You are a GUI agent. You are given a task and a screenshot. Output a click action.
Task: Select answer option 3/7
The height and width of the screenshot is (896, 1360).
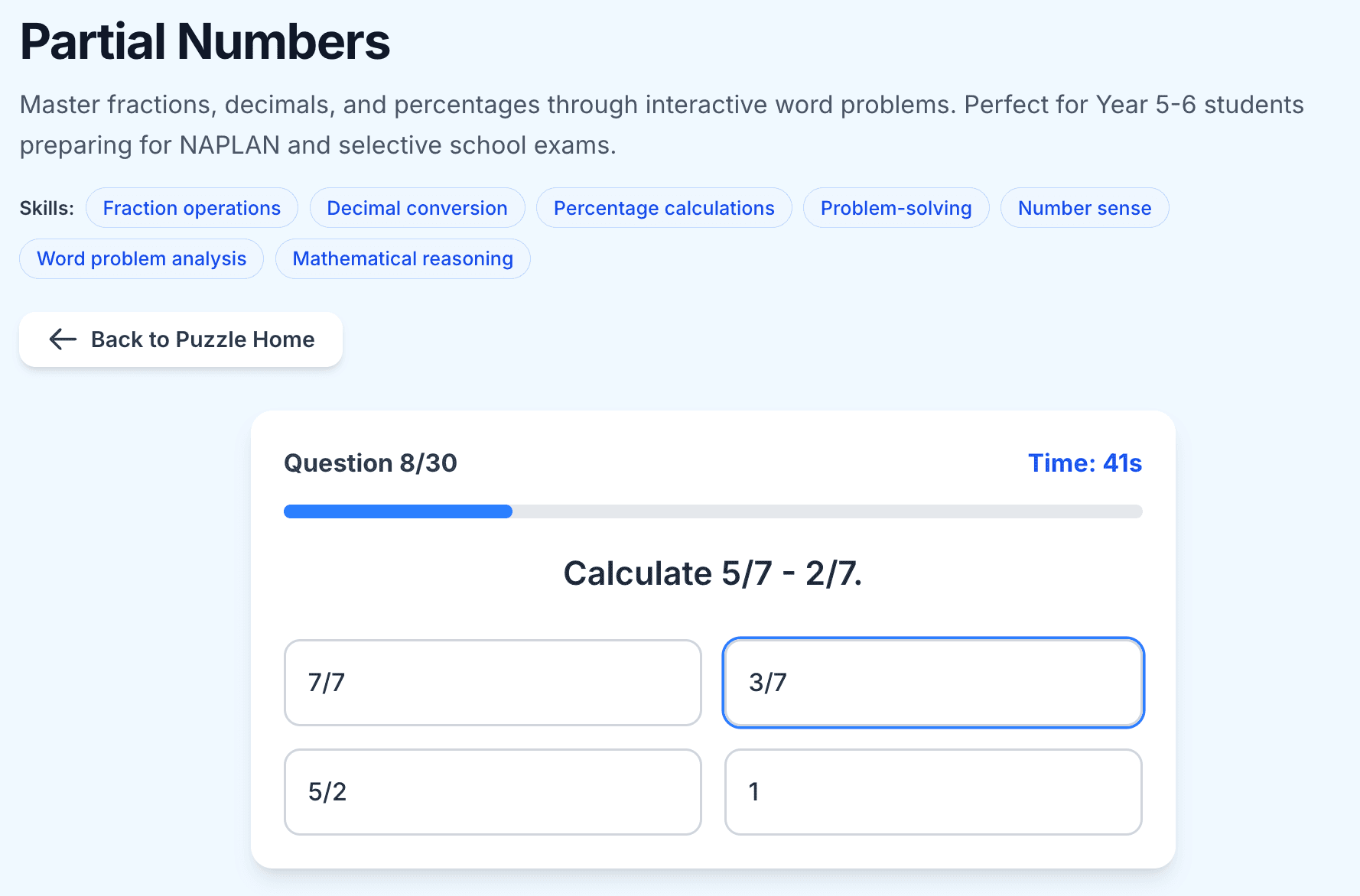932,683
